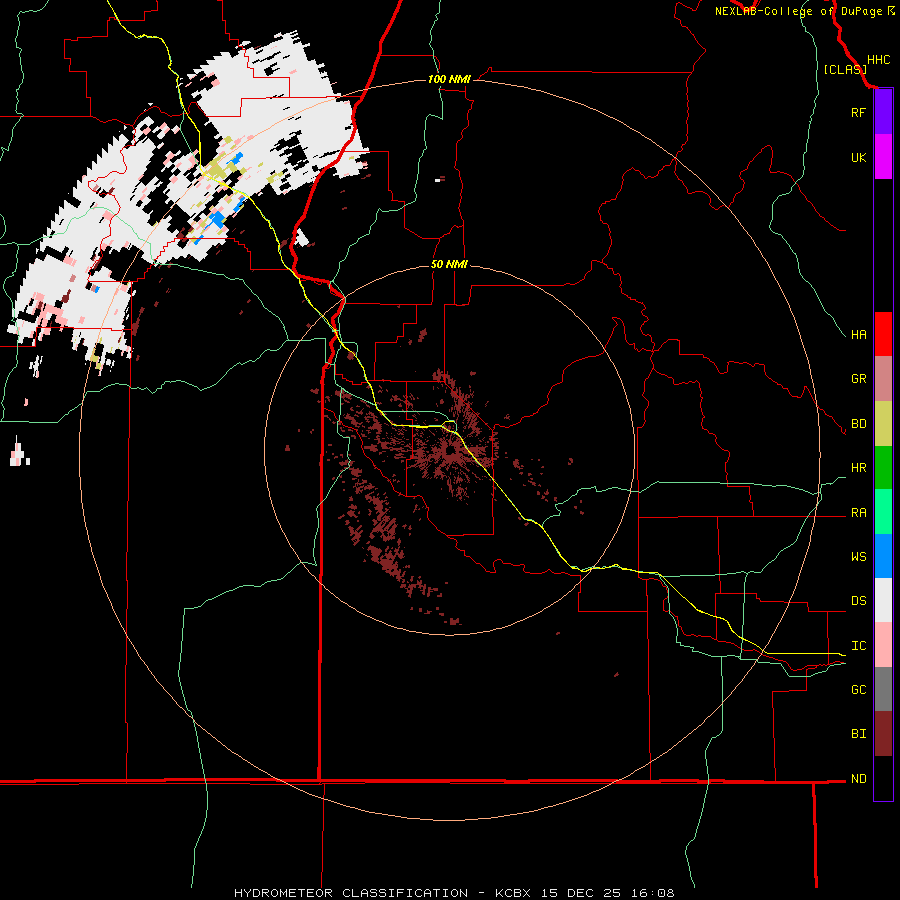This screenshot has width=900, height=900.
Task: Click the RA legend label
Action: [858, 513]
